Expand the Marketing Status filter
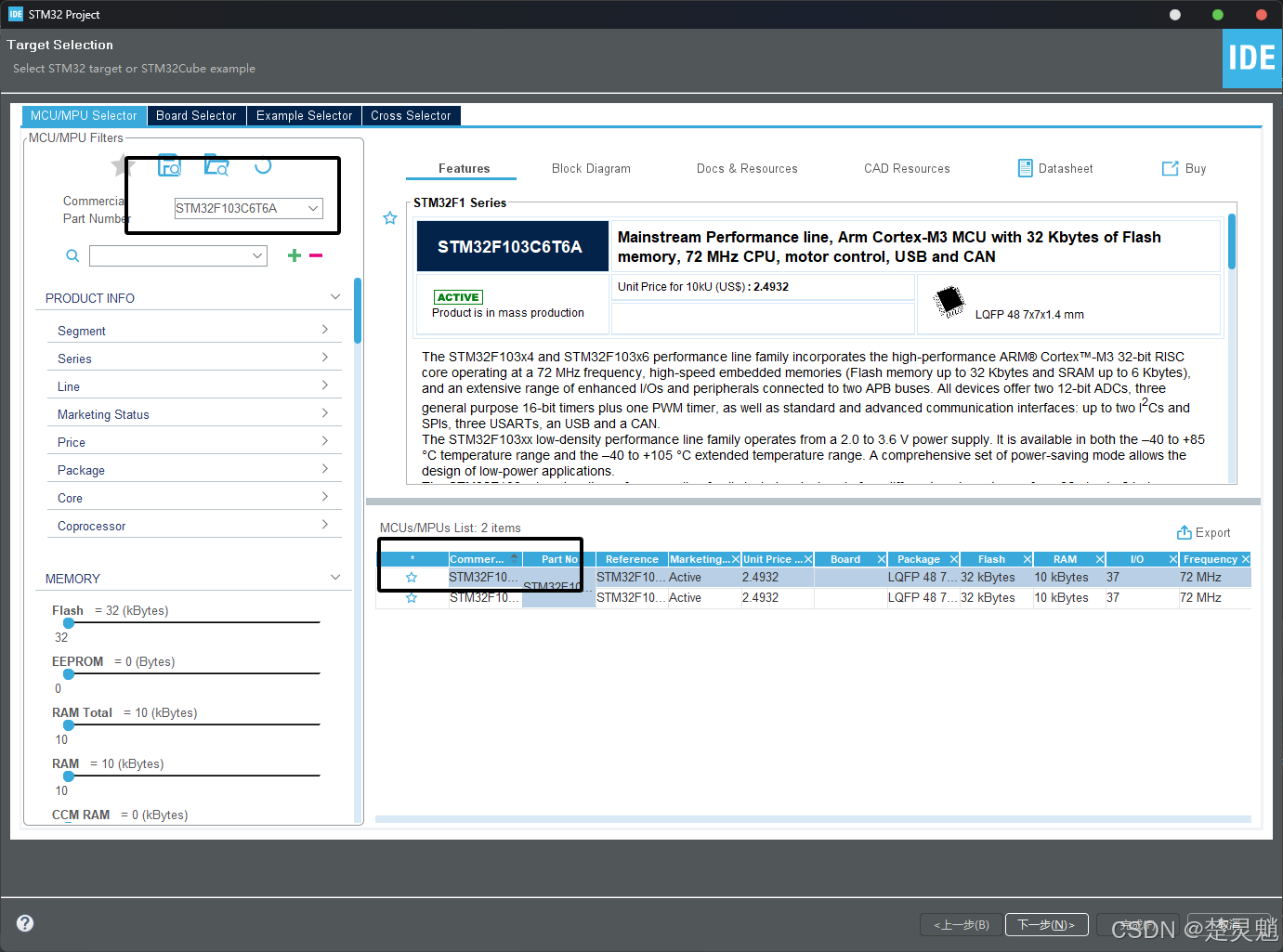1283x952 pixels. point(324,413)
